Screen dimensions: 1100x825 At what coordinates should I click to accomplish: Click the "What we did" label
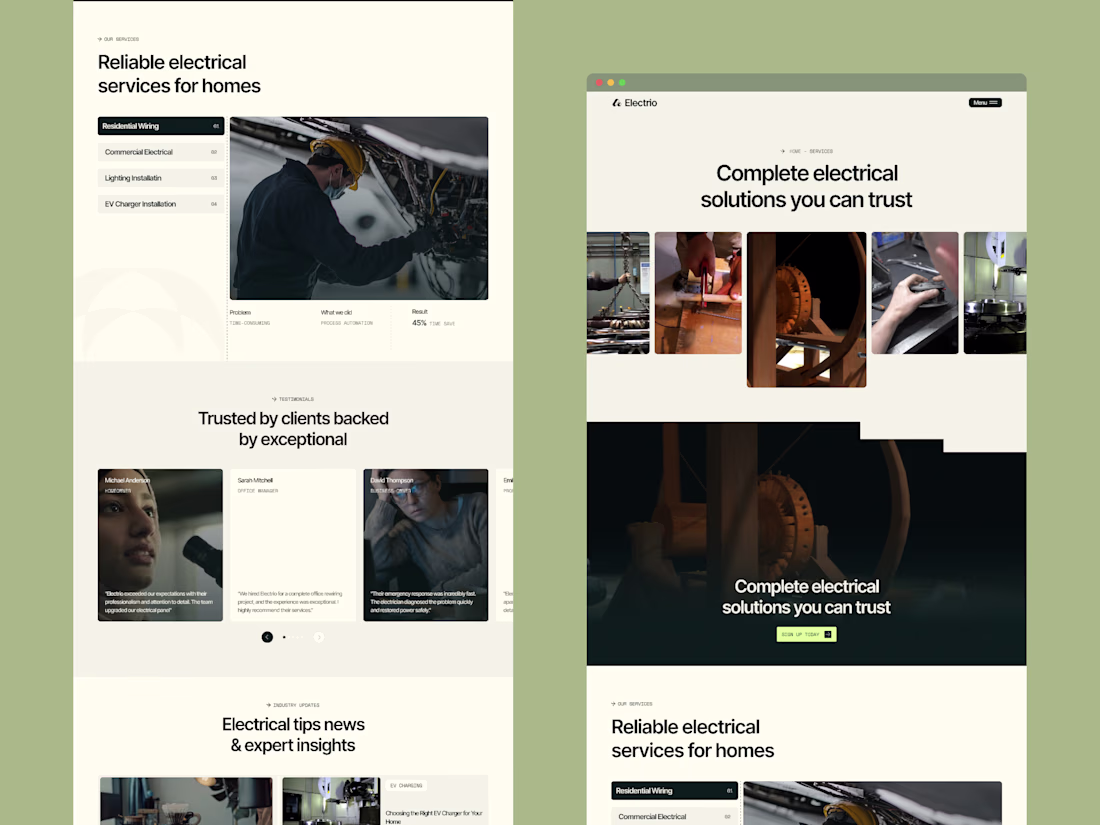[x=336, y=312]
